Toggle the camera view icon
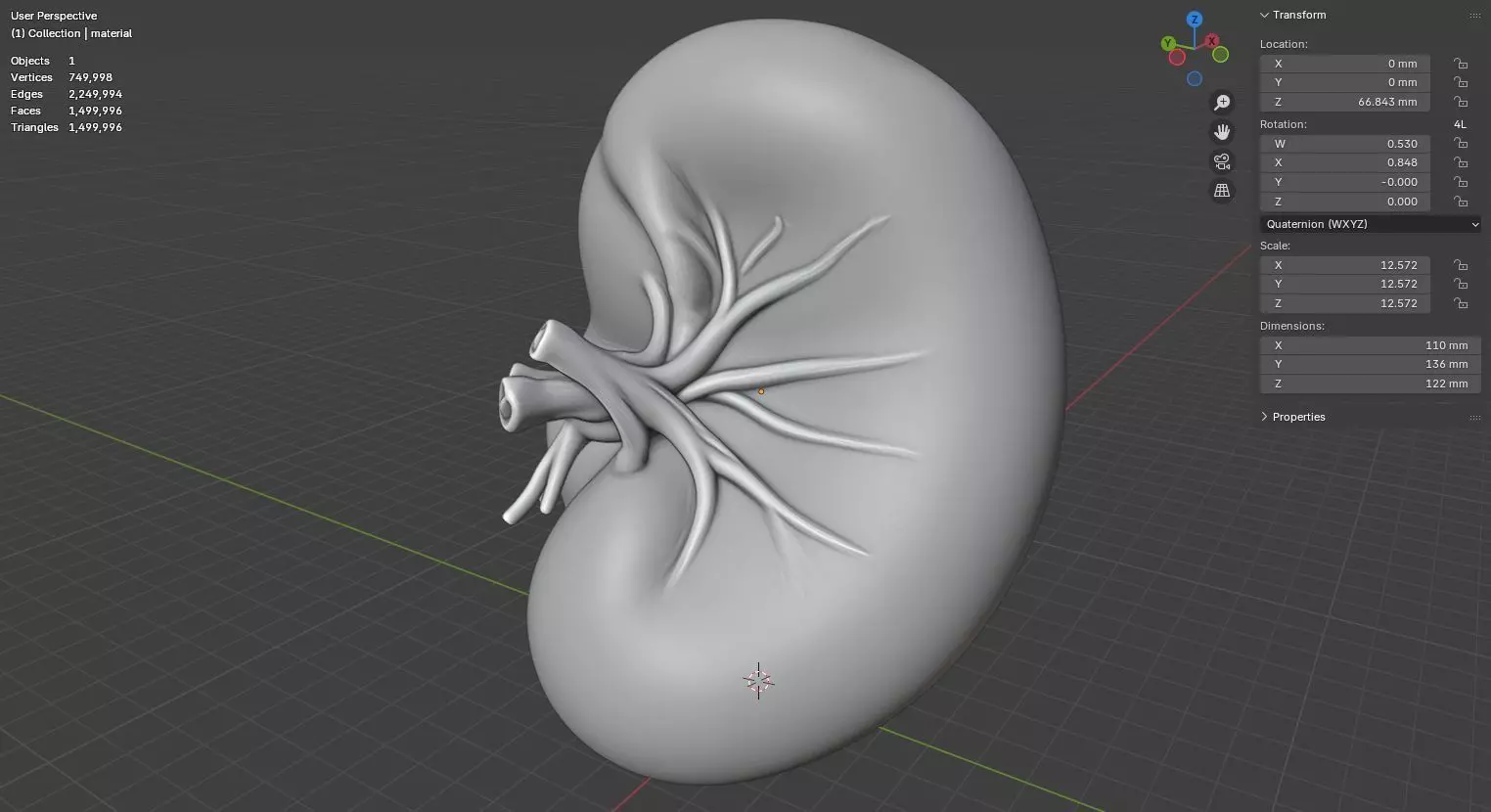1491x812 pixels. coord(1222,161)
